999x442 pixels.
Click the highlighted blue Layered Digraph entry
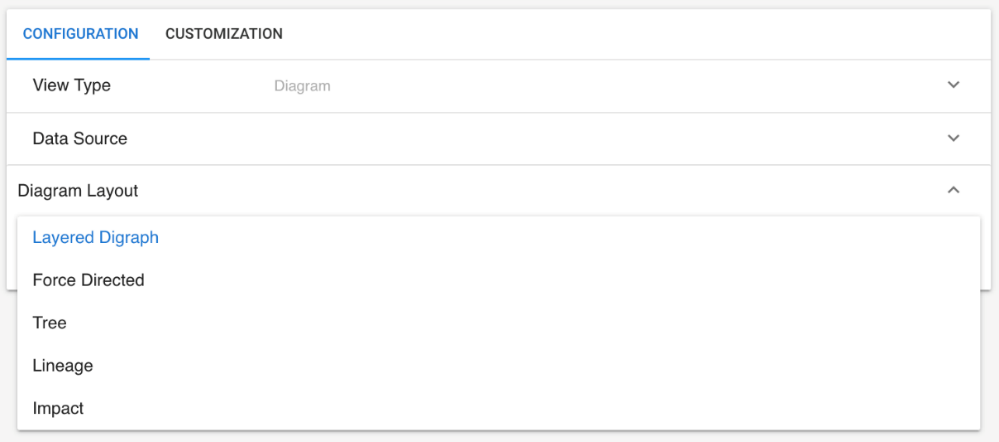96,238
